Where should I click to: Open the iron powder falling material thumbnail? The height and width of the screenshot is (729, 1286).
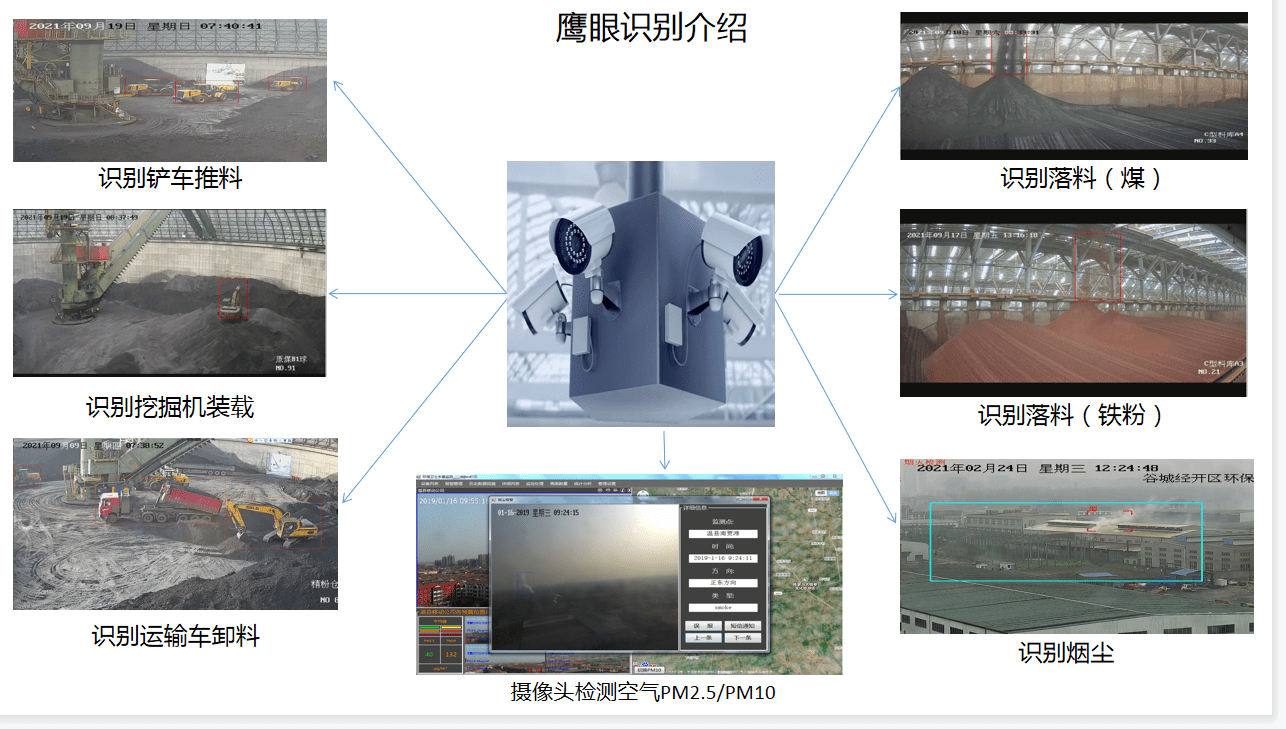pos(1073,302)
